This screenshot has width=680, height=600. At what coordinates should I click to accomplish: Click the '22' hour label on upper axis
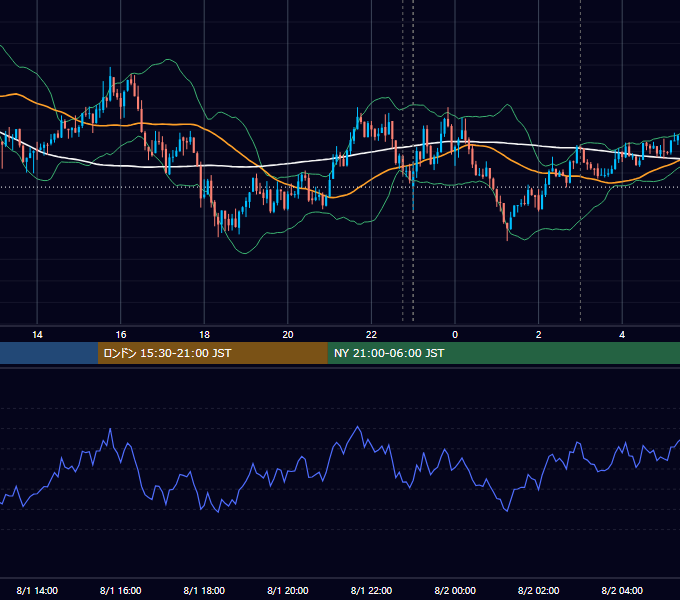pyautogui.click(x=371, y=335)
